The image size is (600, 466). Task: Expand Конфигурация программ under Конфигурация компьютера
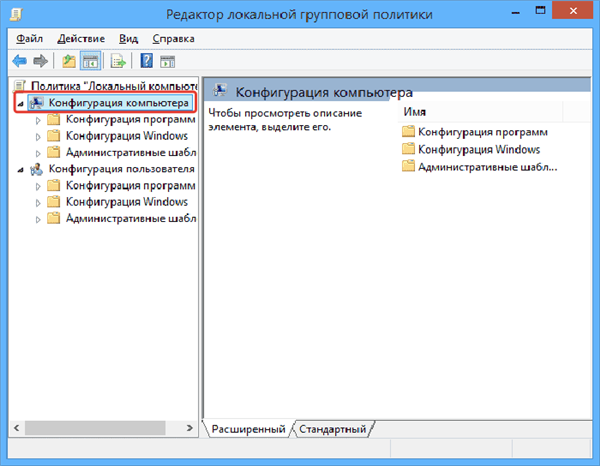[38, 120]
